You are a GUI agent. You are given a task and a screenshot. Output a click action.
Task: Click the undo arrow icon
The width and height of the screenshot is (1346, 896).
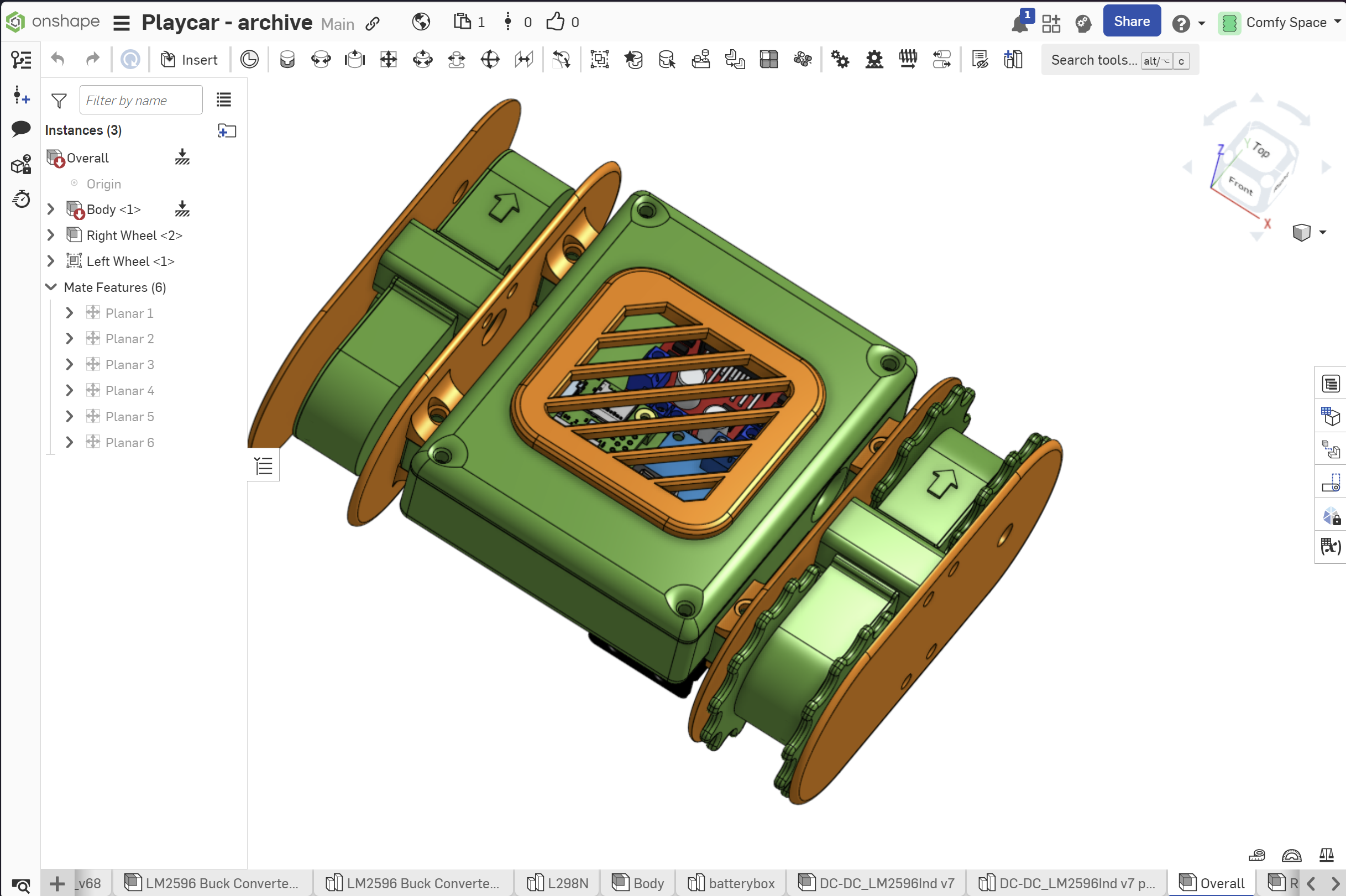[x=57, y=60]
